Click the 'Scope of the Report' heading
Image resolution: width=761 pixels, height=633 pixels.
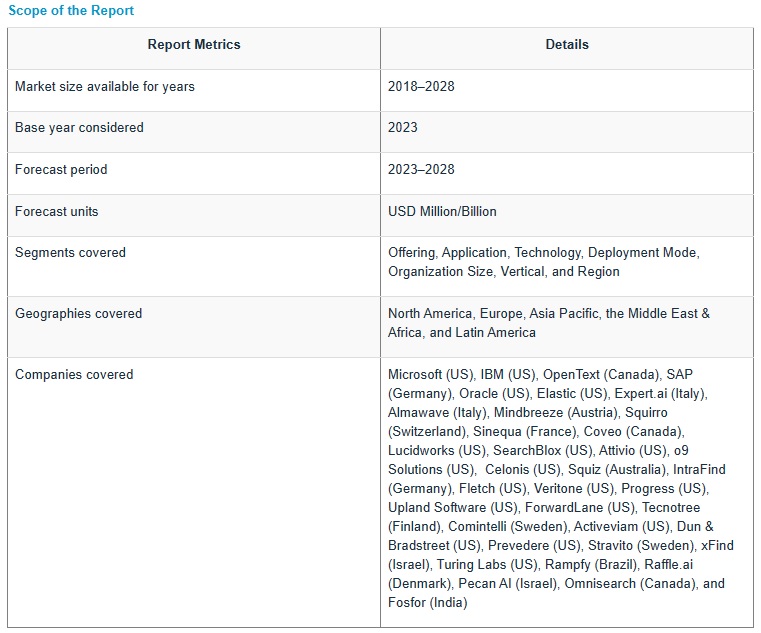pyautogui.click(x=70, y=11)
